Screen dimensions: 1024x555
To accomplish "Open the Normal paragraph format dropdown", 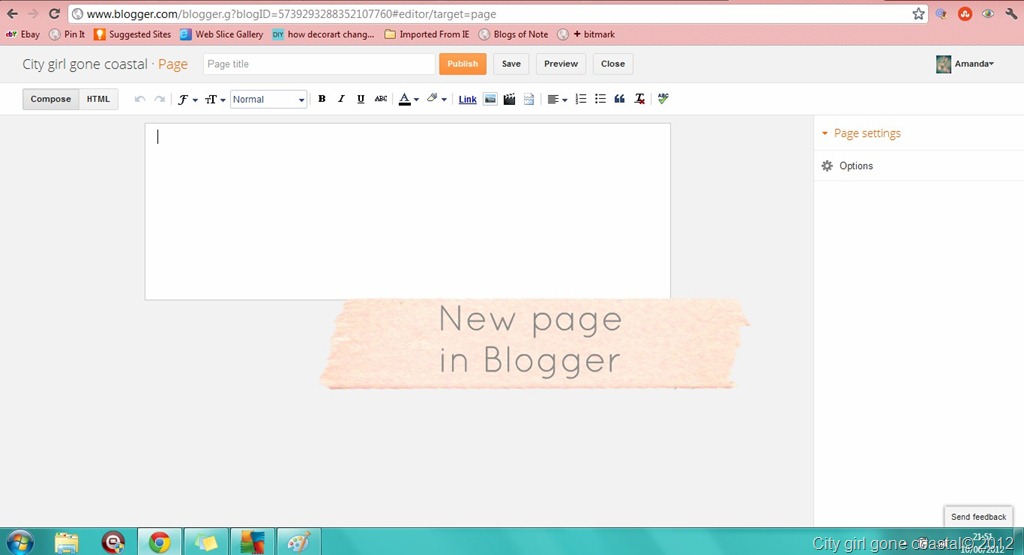I will 268,99.
